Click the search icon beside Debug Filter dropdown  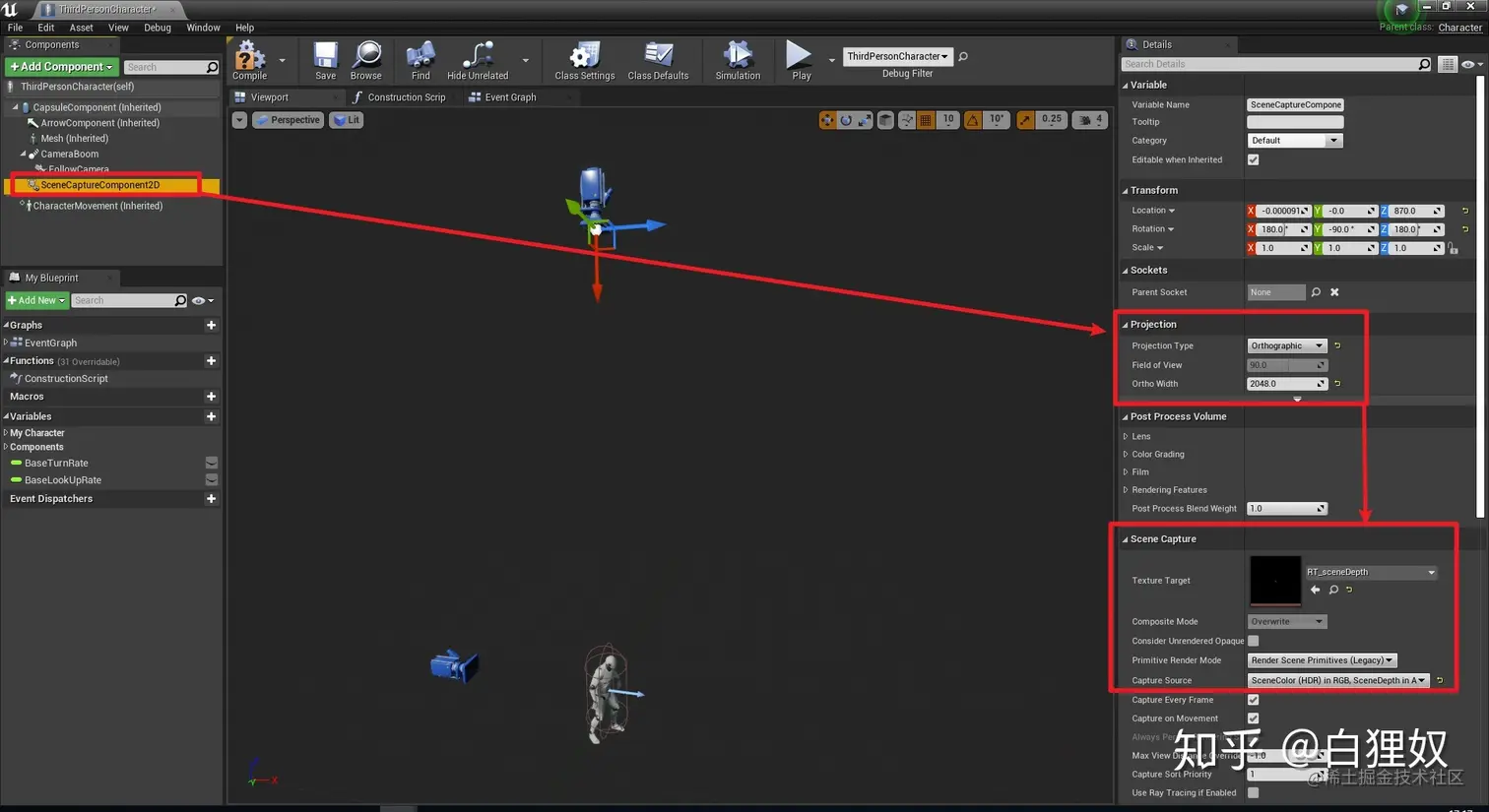coord(963,56)
